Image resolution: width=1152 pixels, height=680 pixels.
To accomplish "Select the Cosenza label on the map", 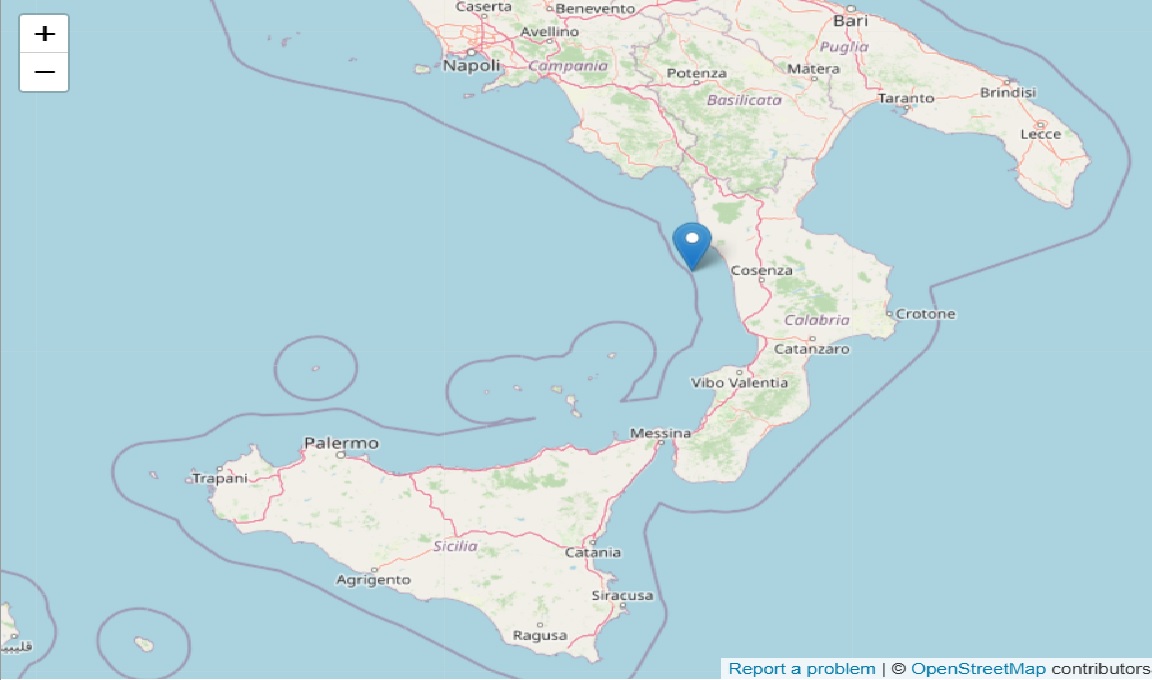I will [761, 270].
